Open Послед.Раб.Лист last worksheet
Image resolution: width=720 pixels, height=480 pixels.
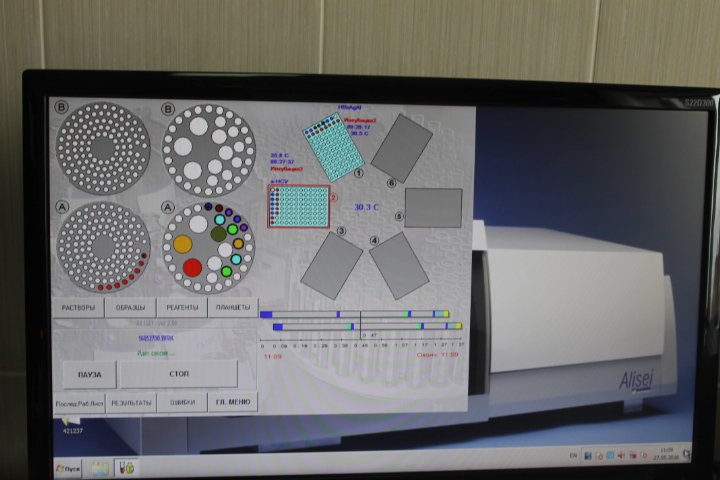point(79,403)
